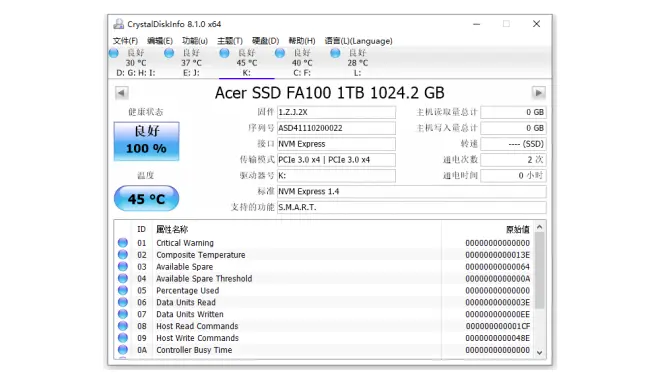This screenshot has width=660, height=378.
Task: Click the standard field NVM Express 1.4
Action: (x=412, y=192)
